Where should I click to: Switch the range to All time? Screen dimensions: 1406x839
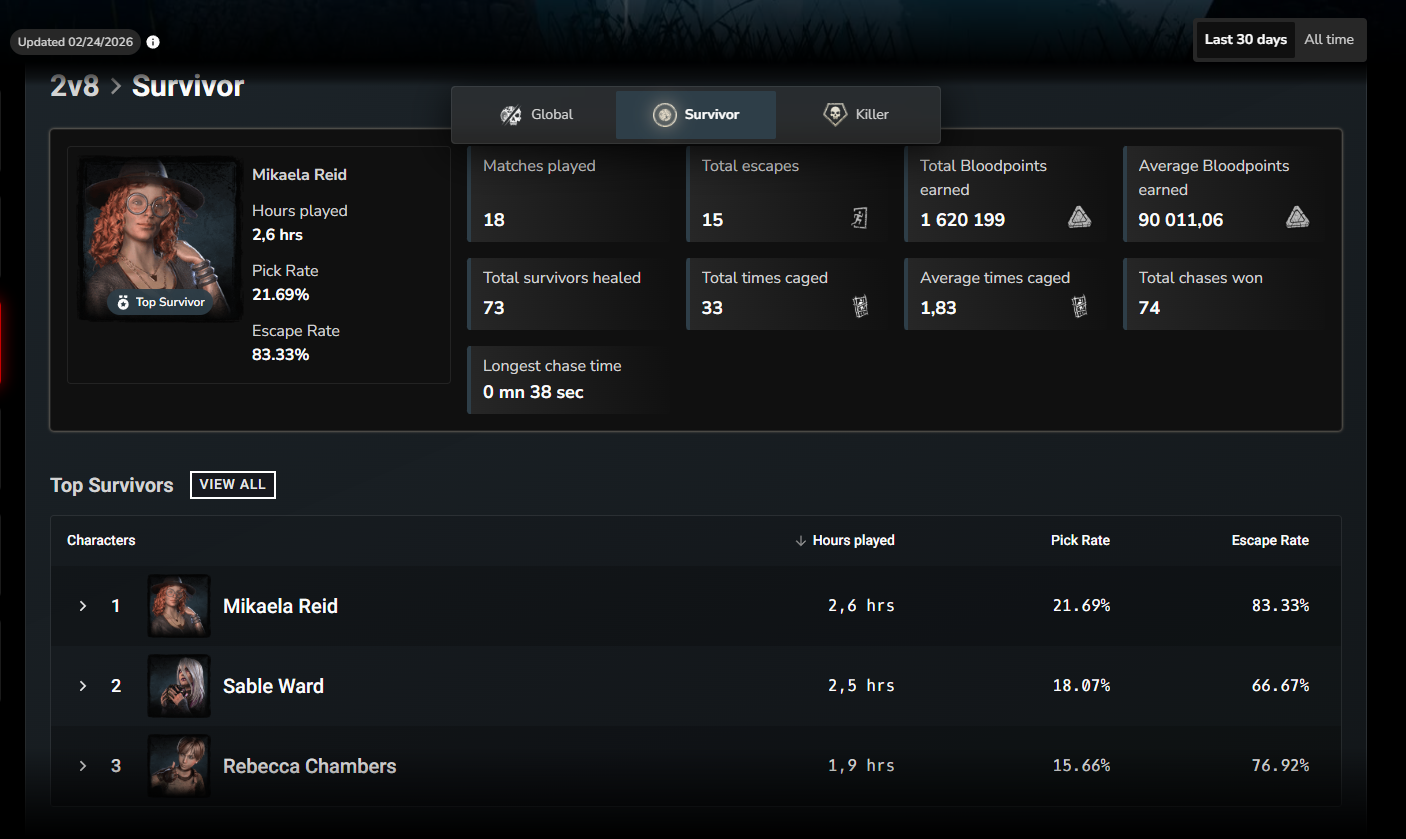1329,40
